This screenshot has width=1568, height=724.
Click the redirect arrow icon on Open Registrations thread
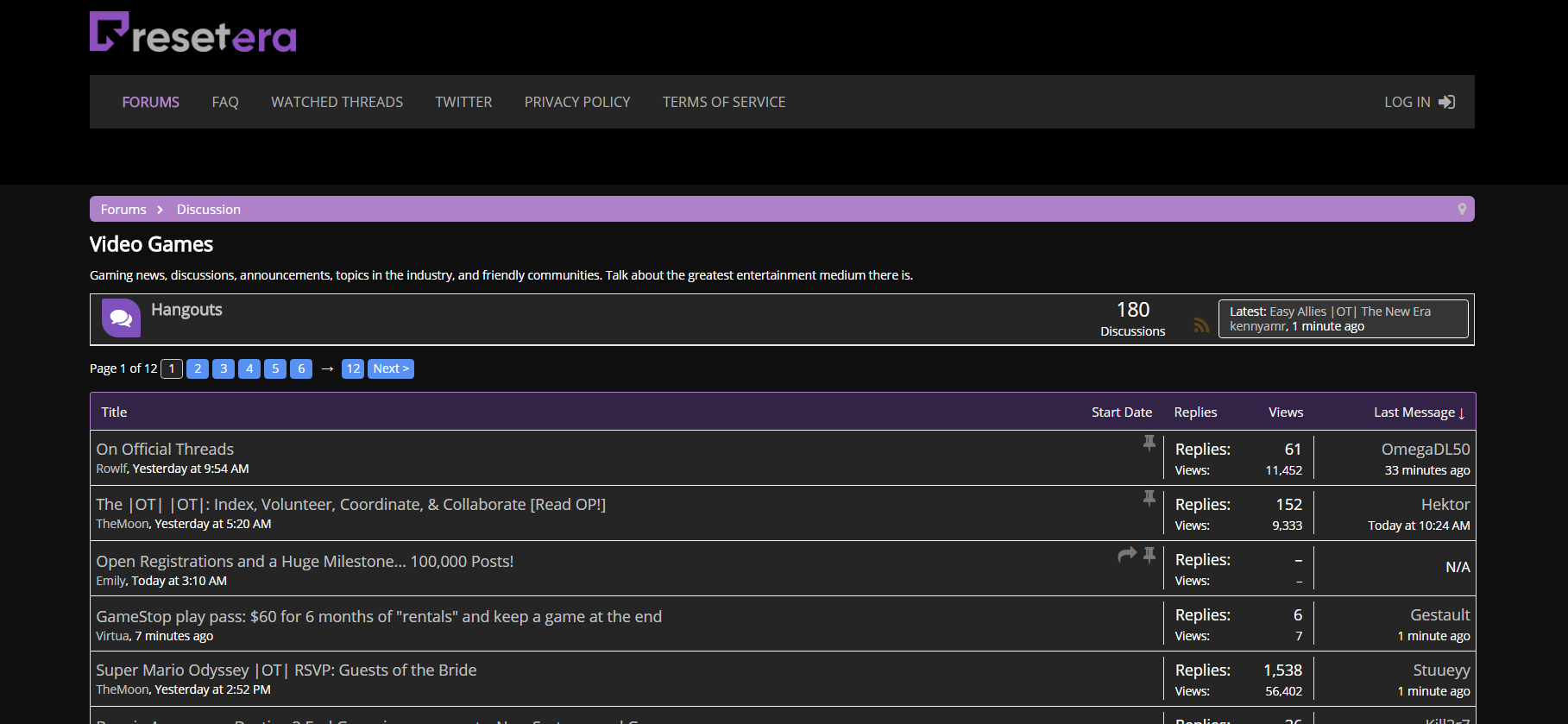[1127, 555]
